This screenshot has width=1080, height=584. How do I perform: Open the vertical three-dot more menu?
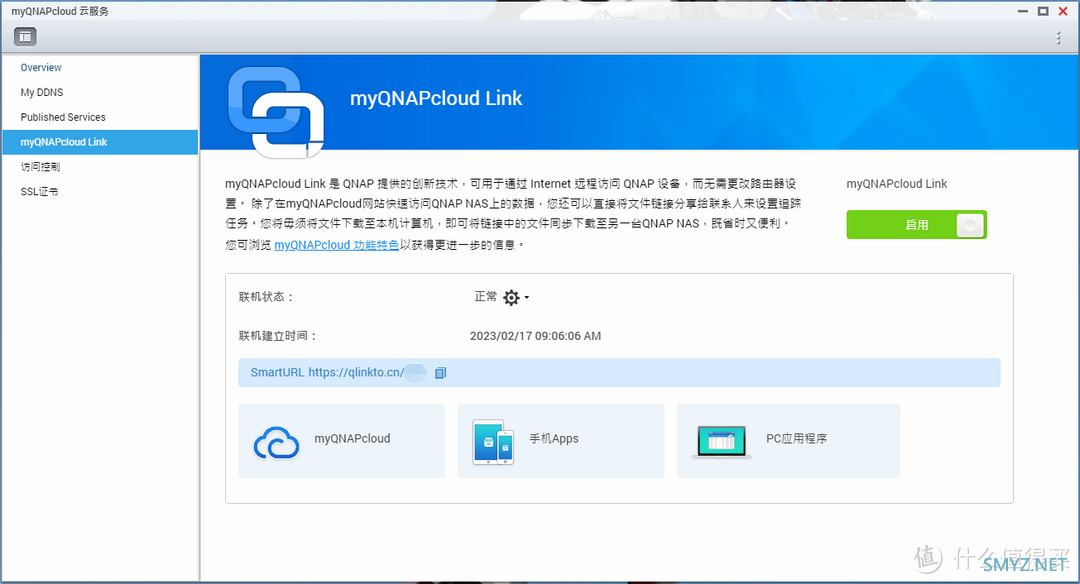pyautogui.click(x=1058, y=38)
